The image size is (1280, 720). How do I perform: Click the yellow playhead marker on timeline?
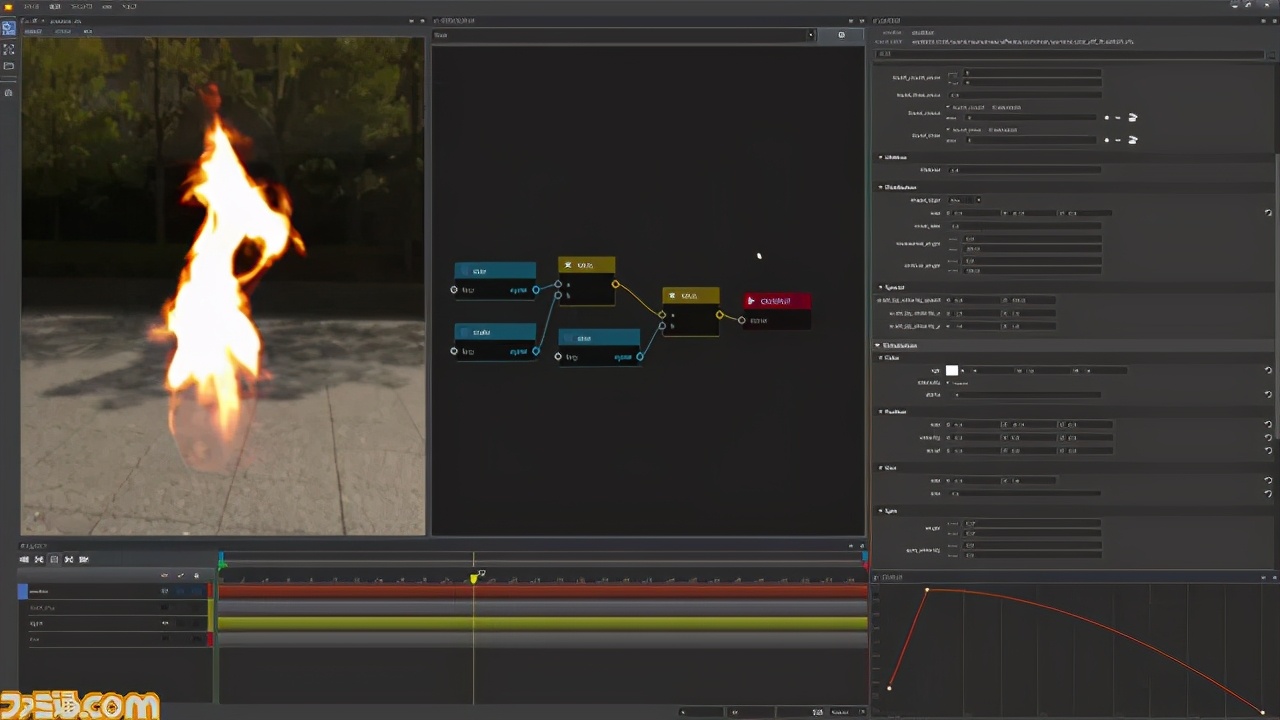[x=474, y=578]
